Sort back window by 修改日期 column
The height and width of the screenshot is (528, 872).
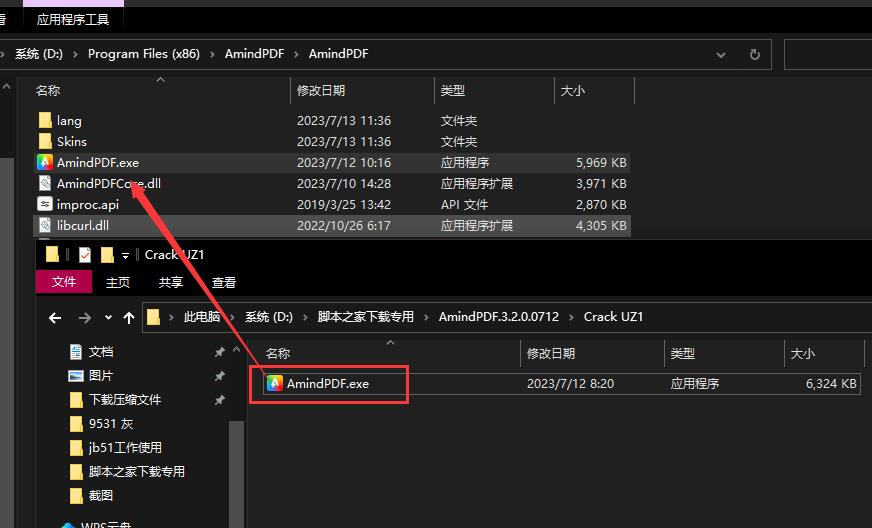pyautogui.click(x=321, y=91)
